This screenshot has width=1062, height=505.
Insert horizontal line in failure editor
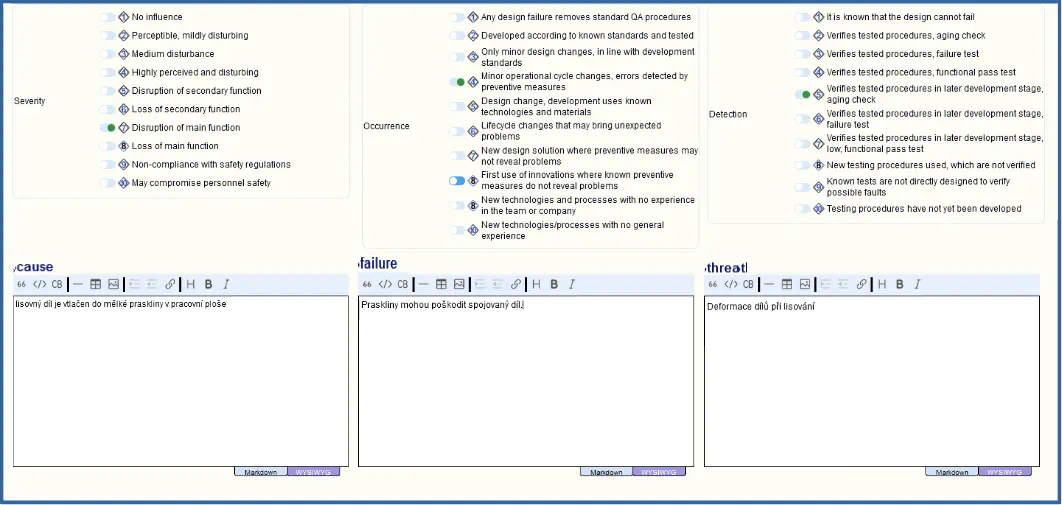423,284
